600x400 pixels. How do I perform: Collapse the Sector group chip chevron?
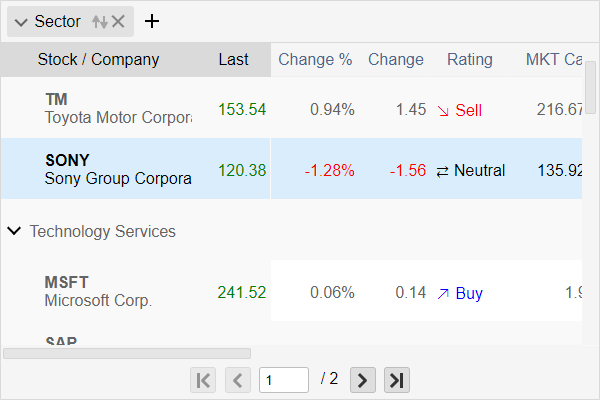[21, 21]
